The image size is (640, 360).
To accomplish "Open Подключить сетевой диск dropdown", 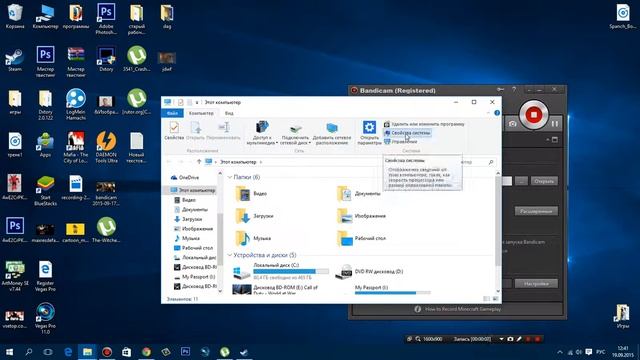I will [296, 133].
